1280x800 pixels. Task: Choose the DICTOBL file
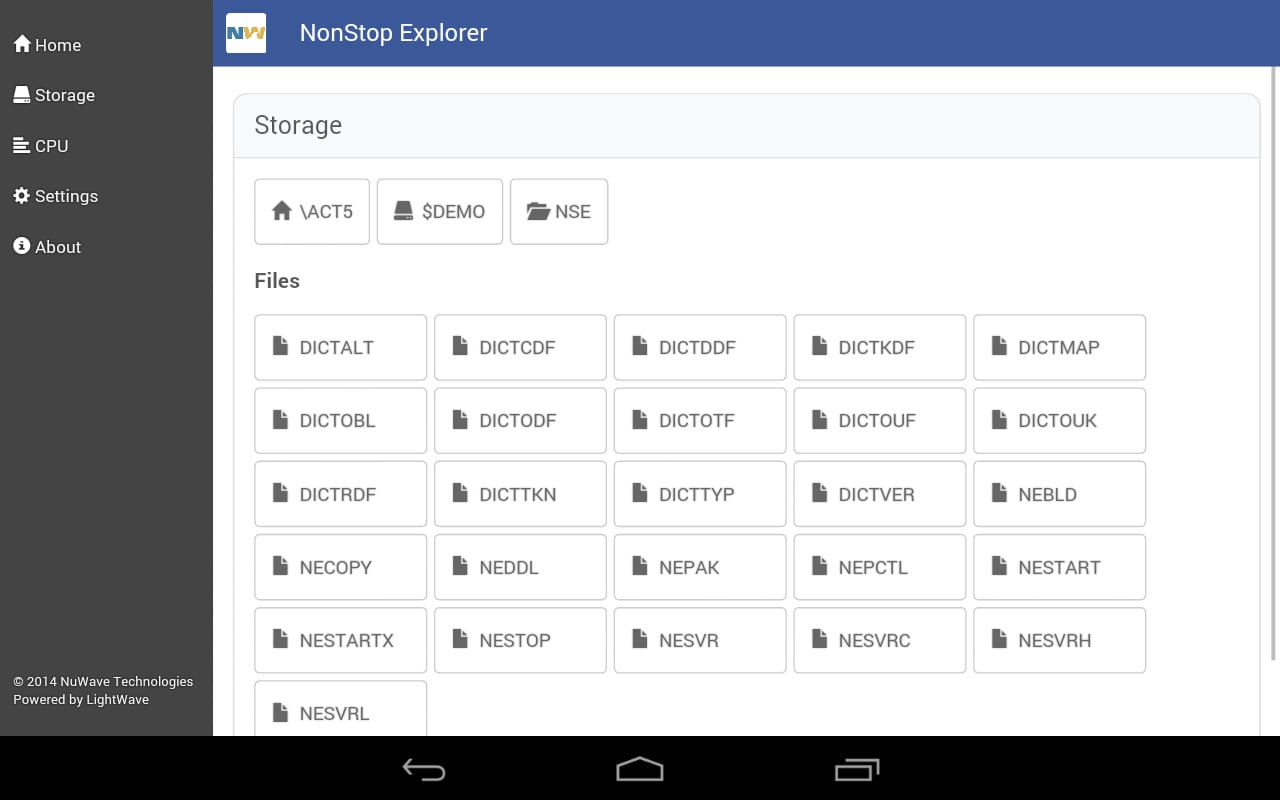(341, 420)
